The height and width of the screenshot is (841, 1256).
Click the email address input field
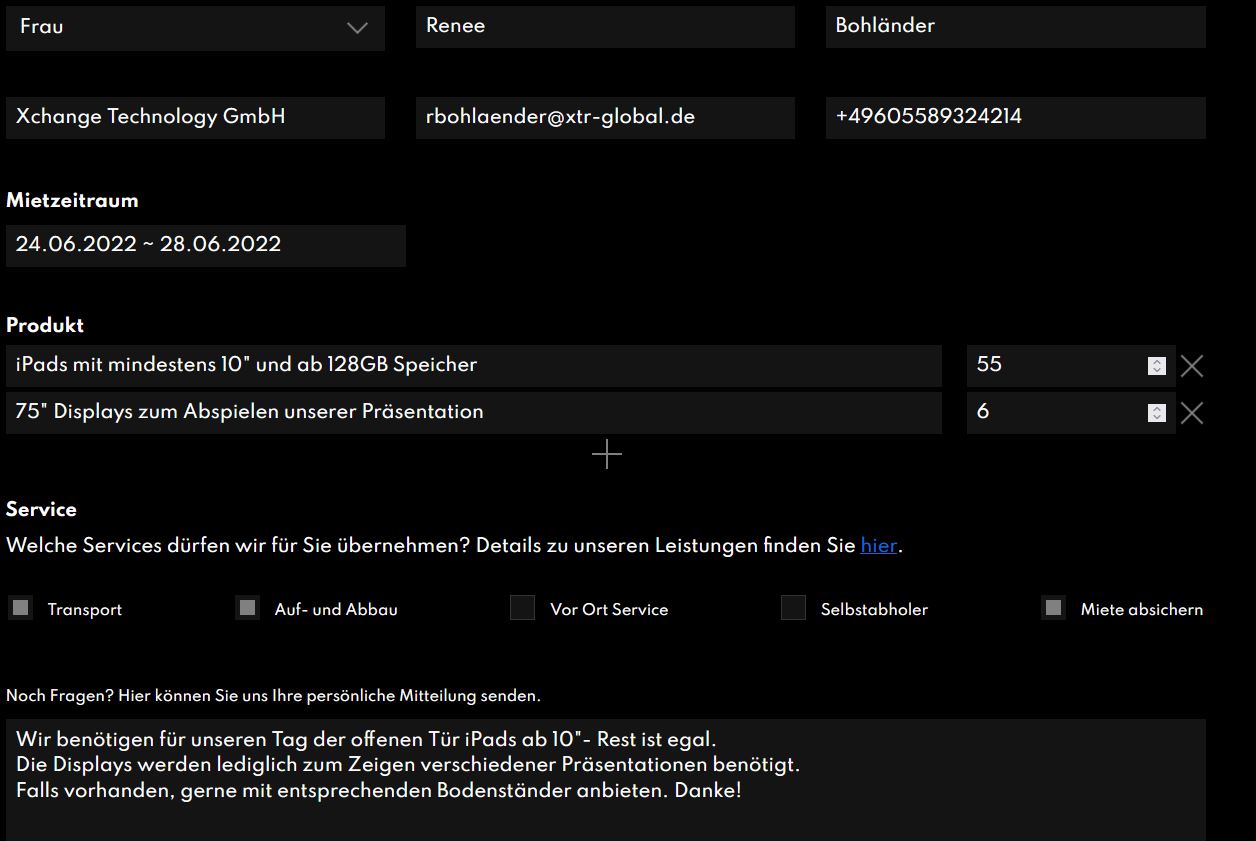coord(605,117)
